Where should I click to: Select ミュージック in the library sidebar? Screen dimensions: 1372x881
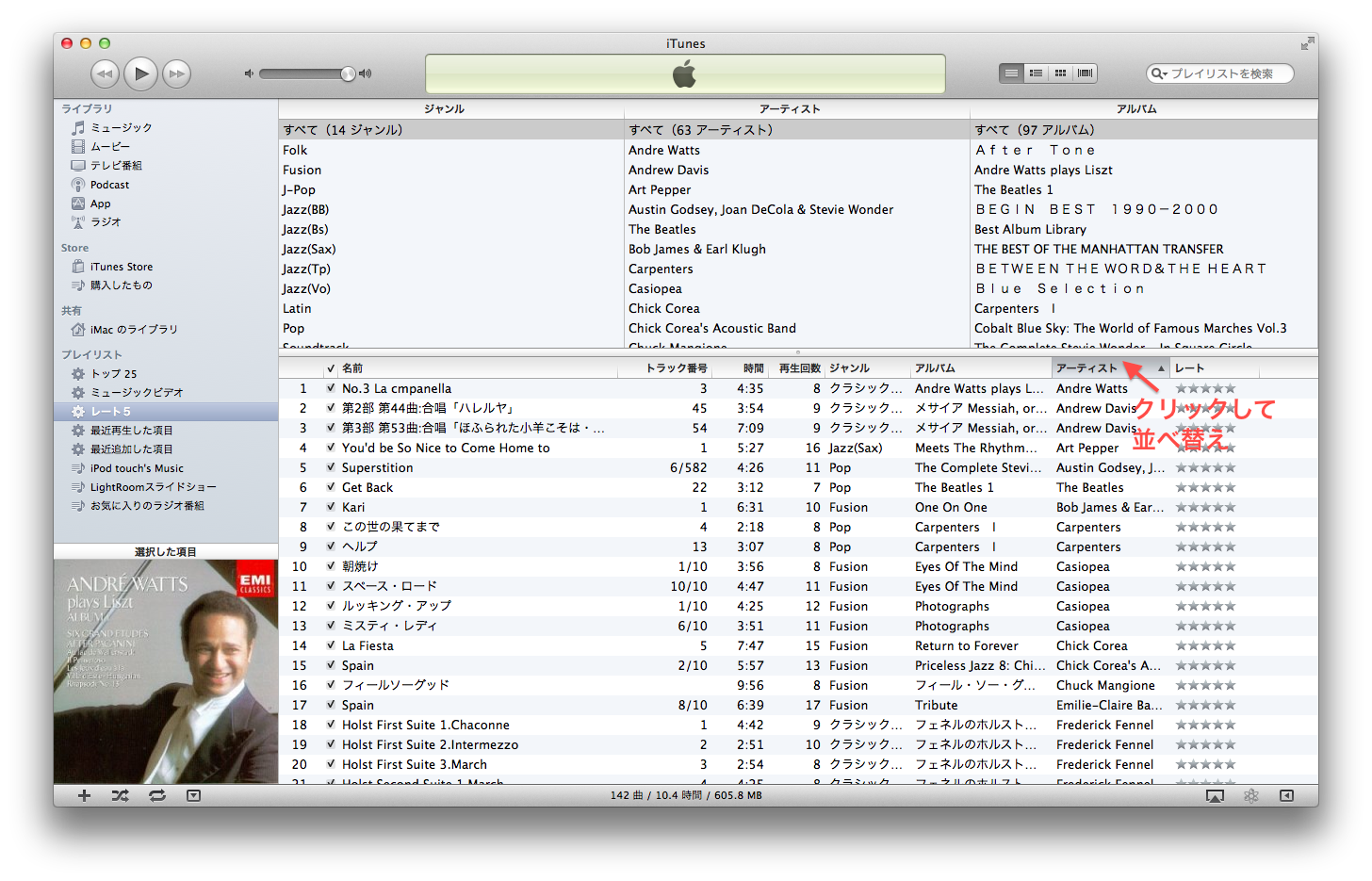[121, 128]
